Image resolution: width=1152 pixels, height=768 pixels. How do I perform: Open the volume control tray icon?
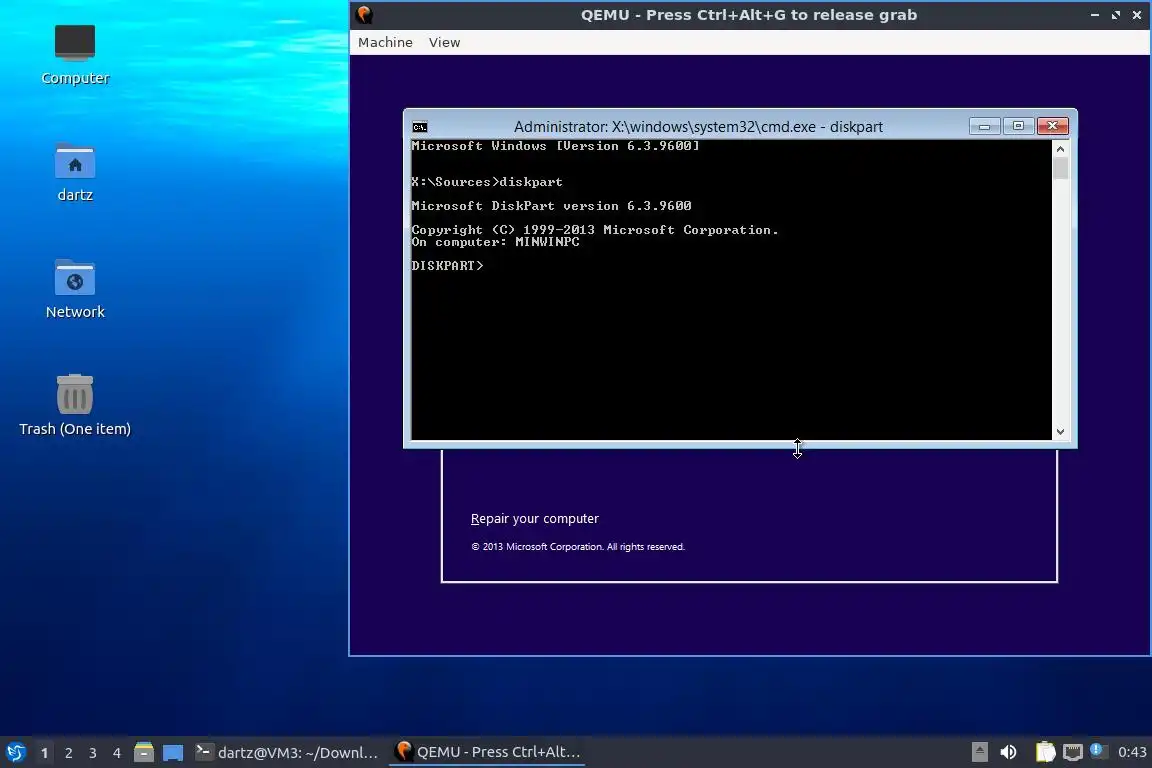click(x=1008, y=752)
